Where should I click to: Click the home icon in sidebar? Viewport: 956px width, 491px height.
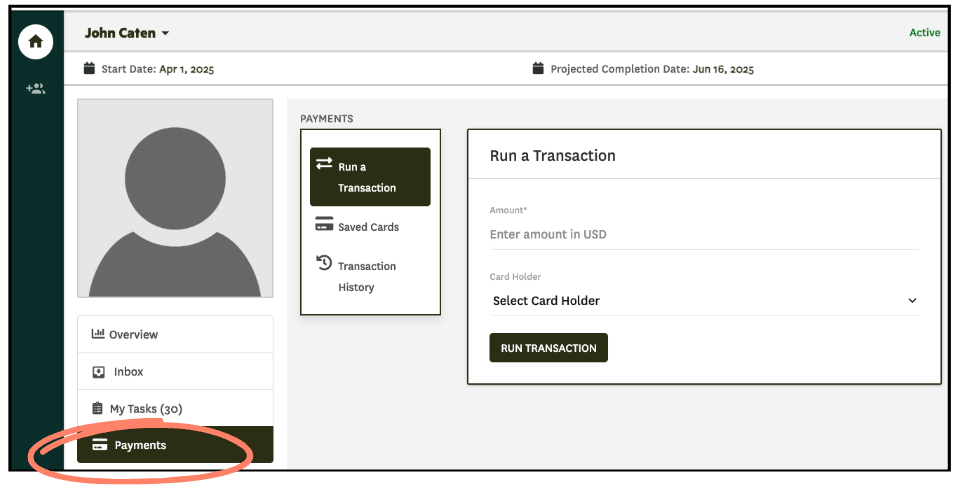[x=36, y=42]
